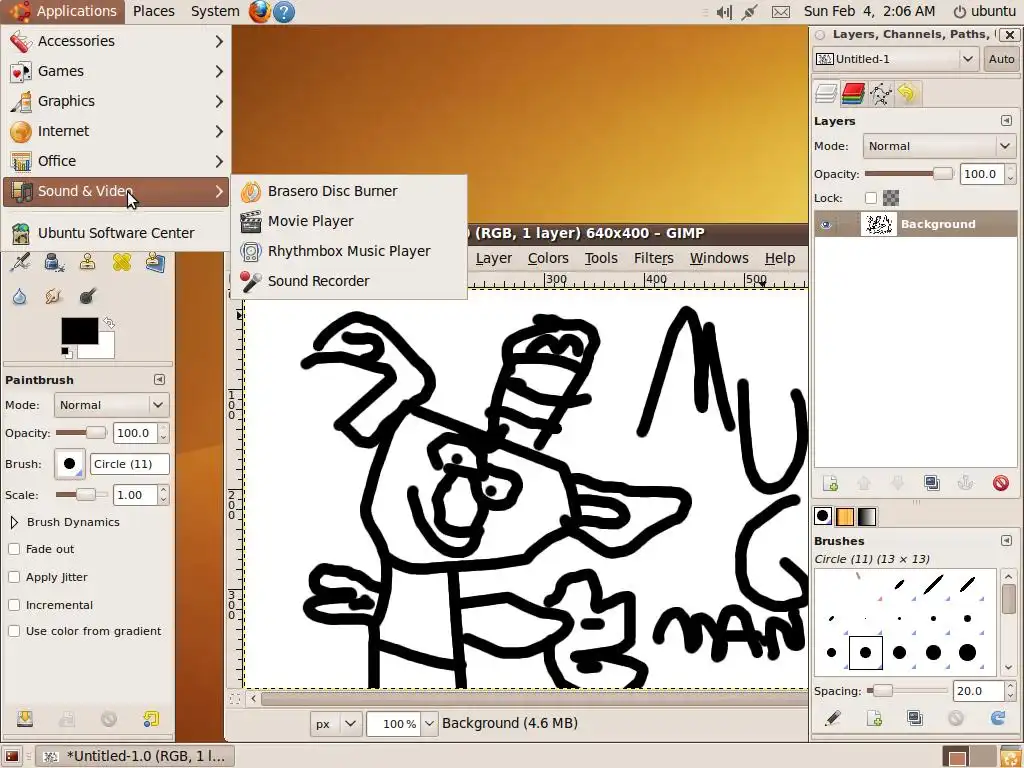Select the Dodge/Burn tool
The height and width of the screenshot is (768, 1024).
click(x=88, y=296)
